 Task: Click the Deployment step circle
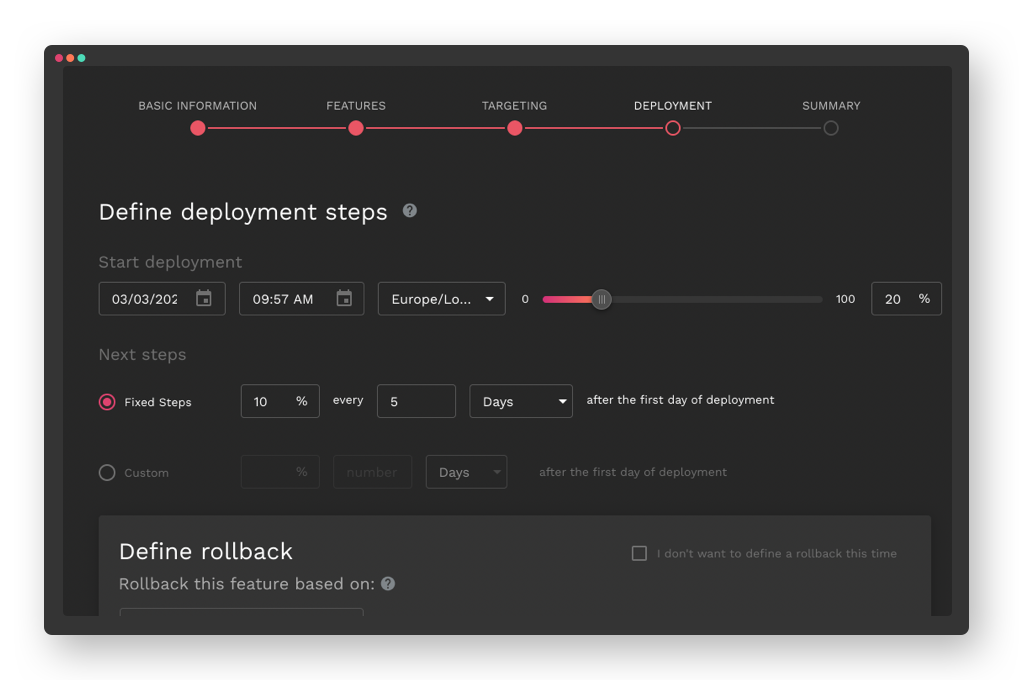pos(673,128)
